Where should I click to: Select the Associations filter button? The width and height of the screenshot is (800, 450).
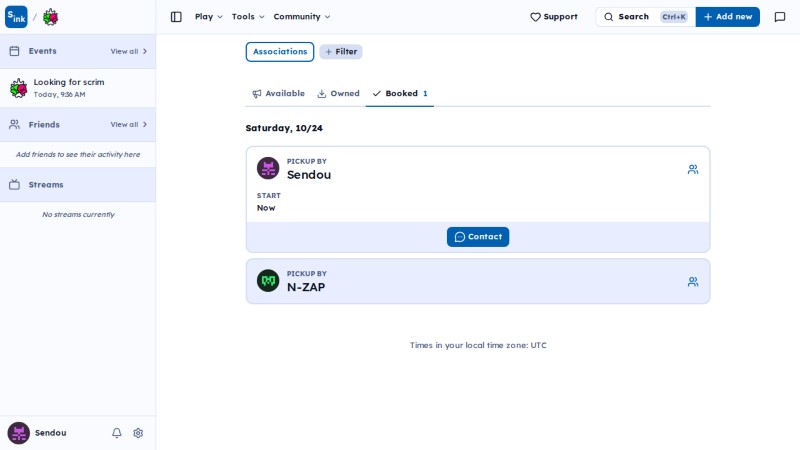[x=280, y=52]
